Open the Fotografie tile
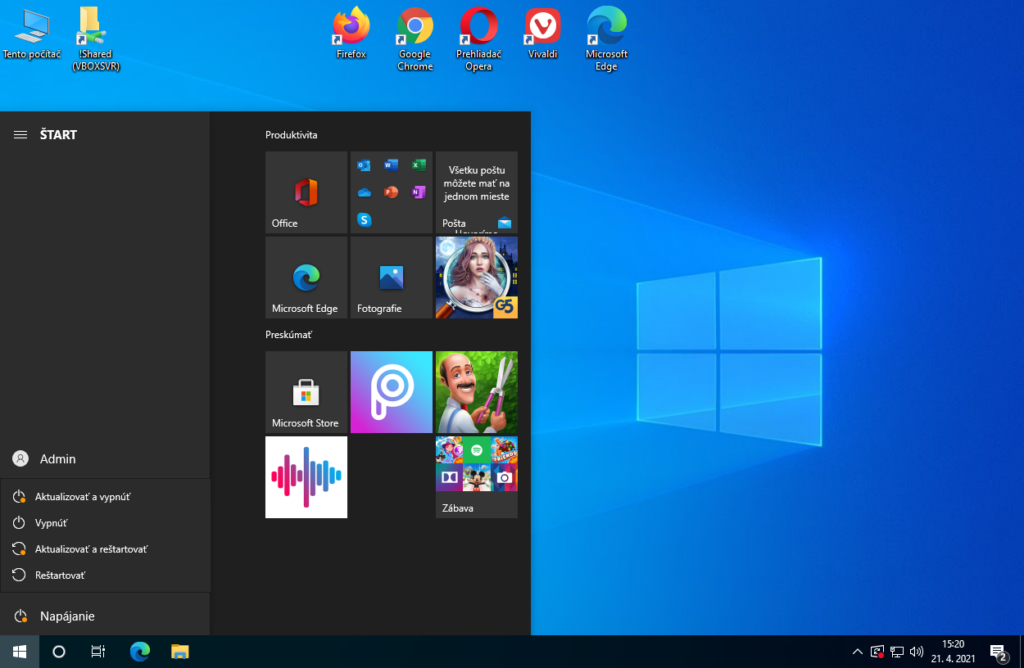1024x668 pixels. point(391,278)
